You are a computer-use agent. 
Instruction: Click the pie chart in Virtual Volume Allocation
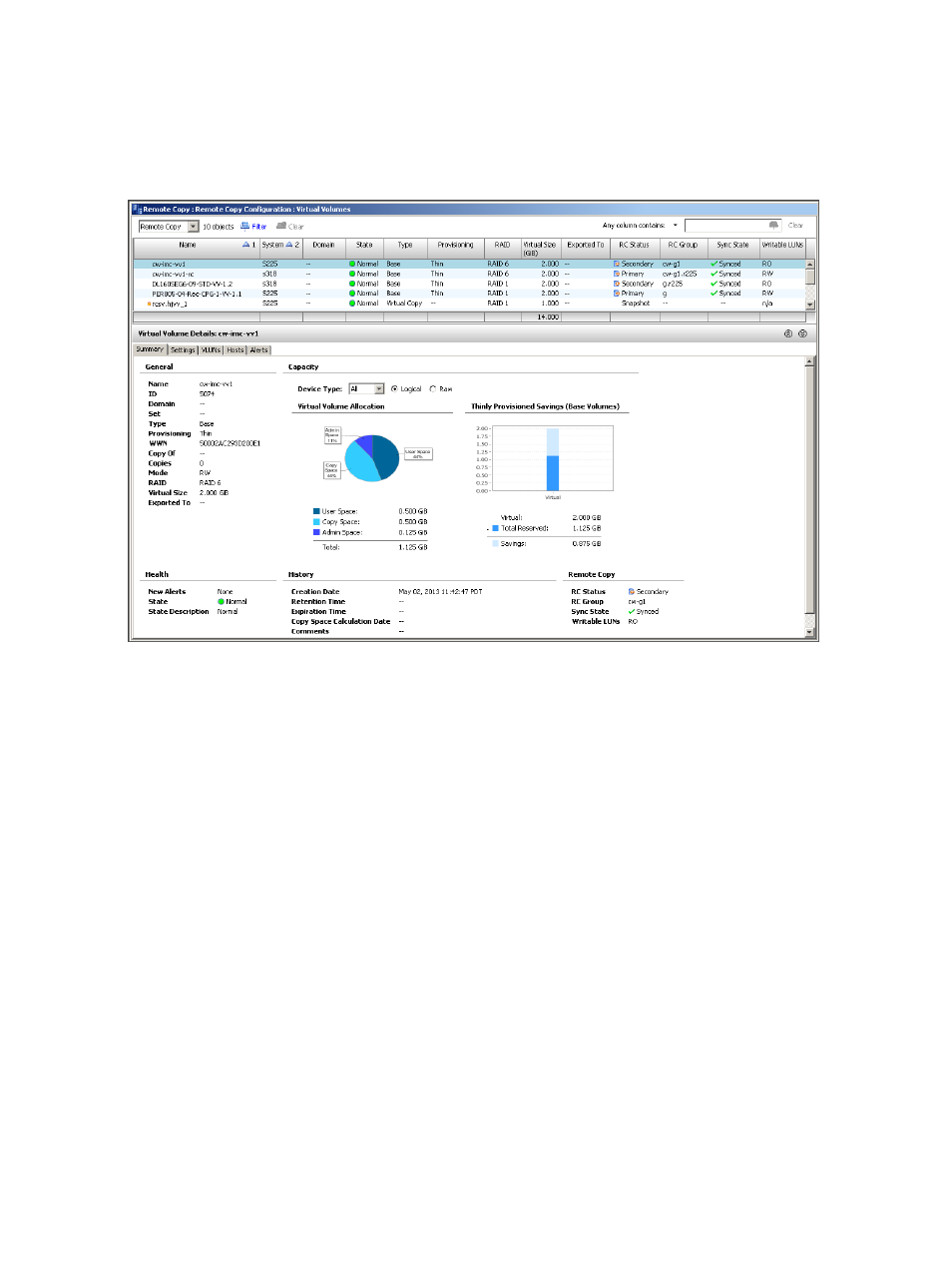[372, 458]
